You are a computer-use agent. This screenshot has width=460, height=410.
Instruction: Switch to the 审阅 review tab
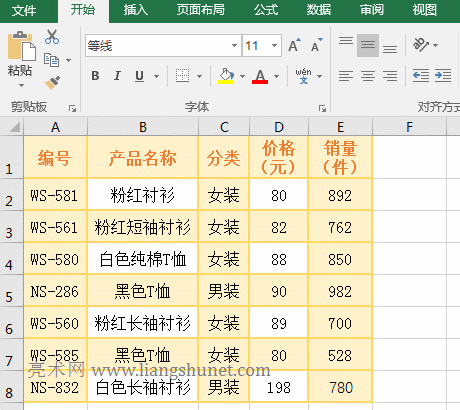click(x=372, y=10)
